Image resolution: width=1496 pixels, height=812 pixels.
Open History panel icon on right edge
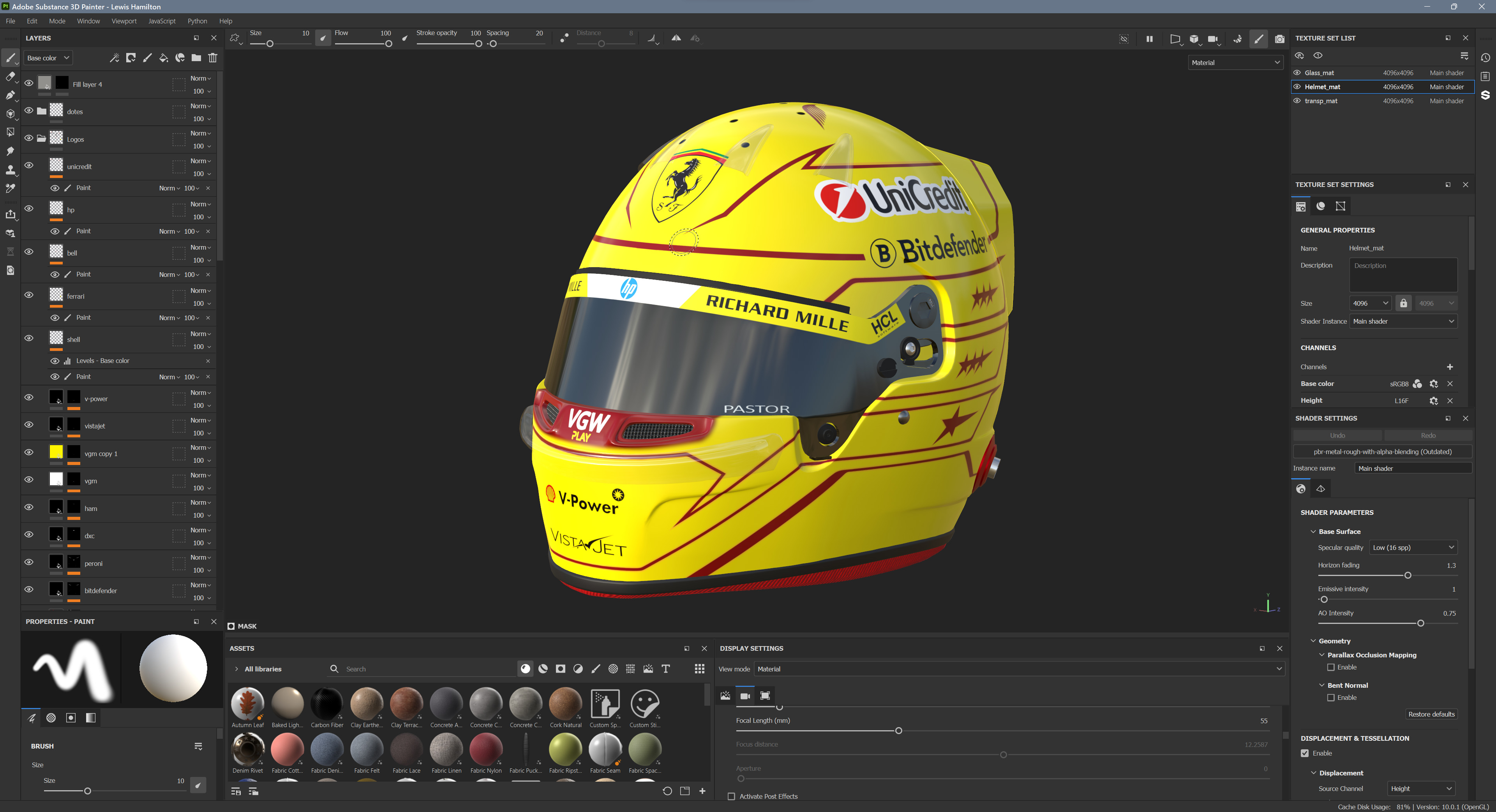1485,58
